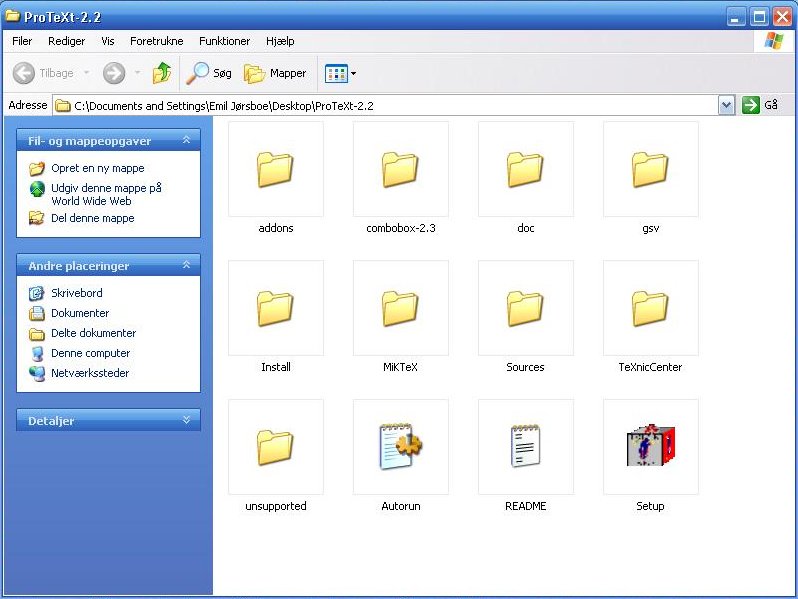
Task: Open the Funktioner menu
Action: click(224, 41)
